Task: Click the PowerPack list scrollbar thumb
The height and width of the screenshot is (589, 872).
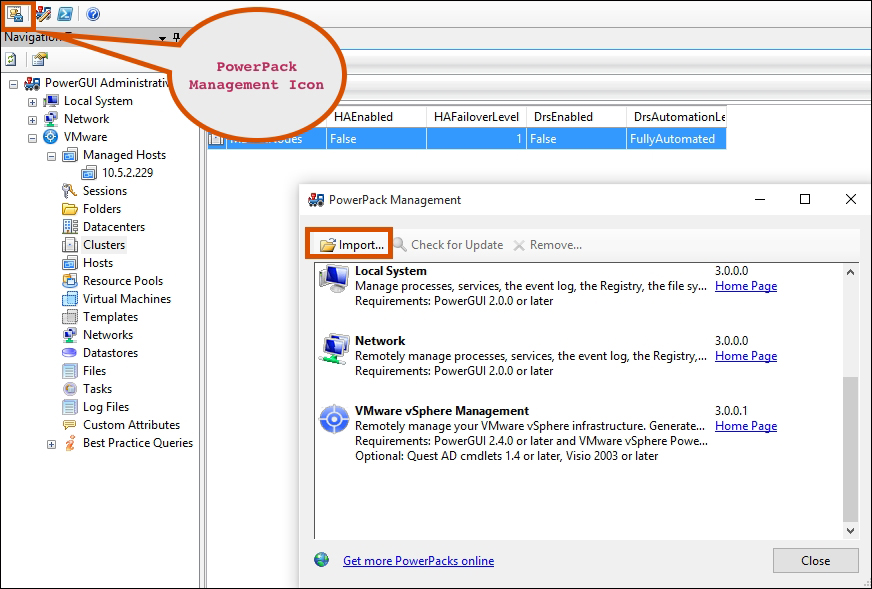Action: 850,449
